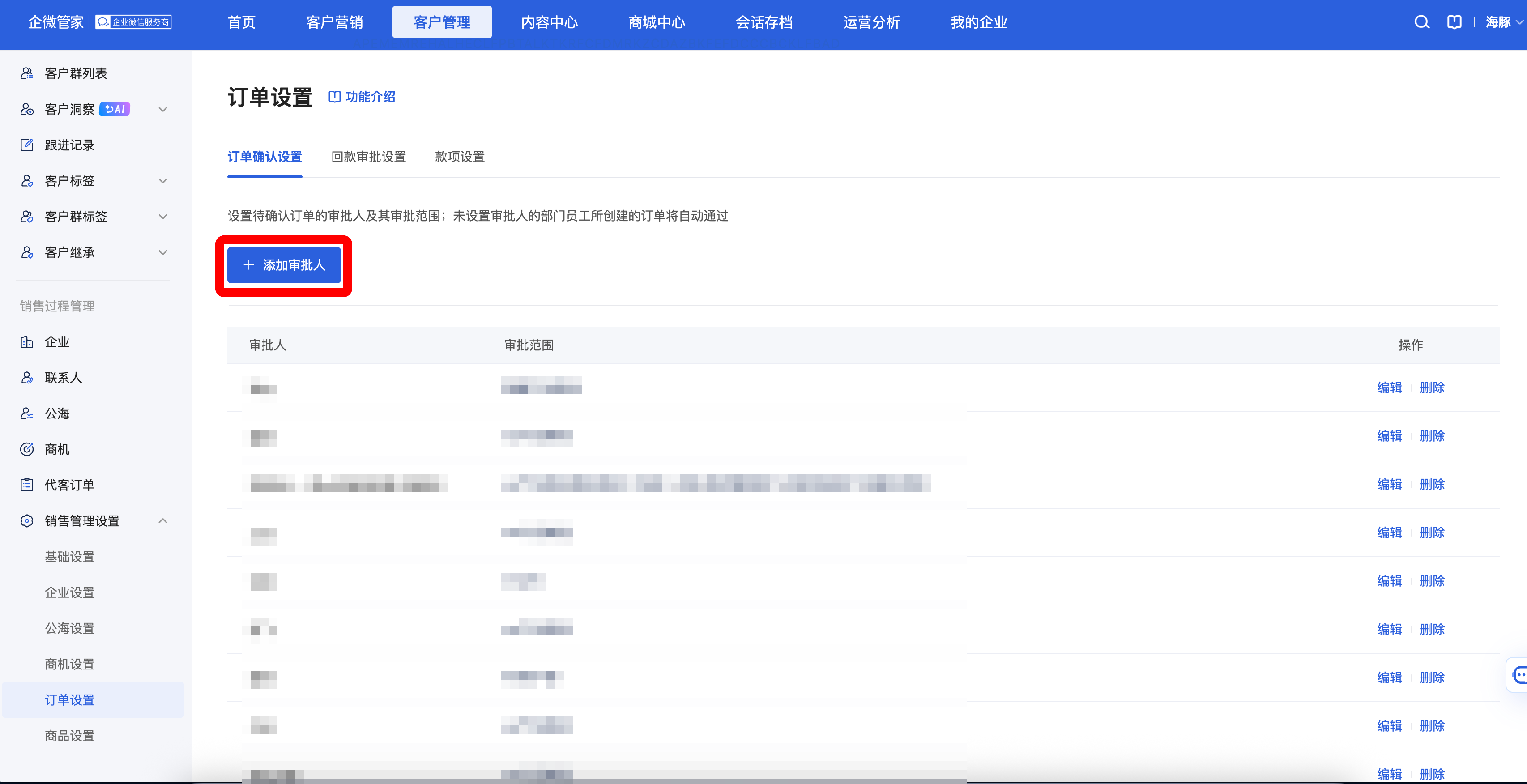This screenshot has height=784, width=1527.
Task: Click the 企业微信服务商 logo badge
Action: coord(133,22)
